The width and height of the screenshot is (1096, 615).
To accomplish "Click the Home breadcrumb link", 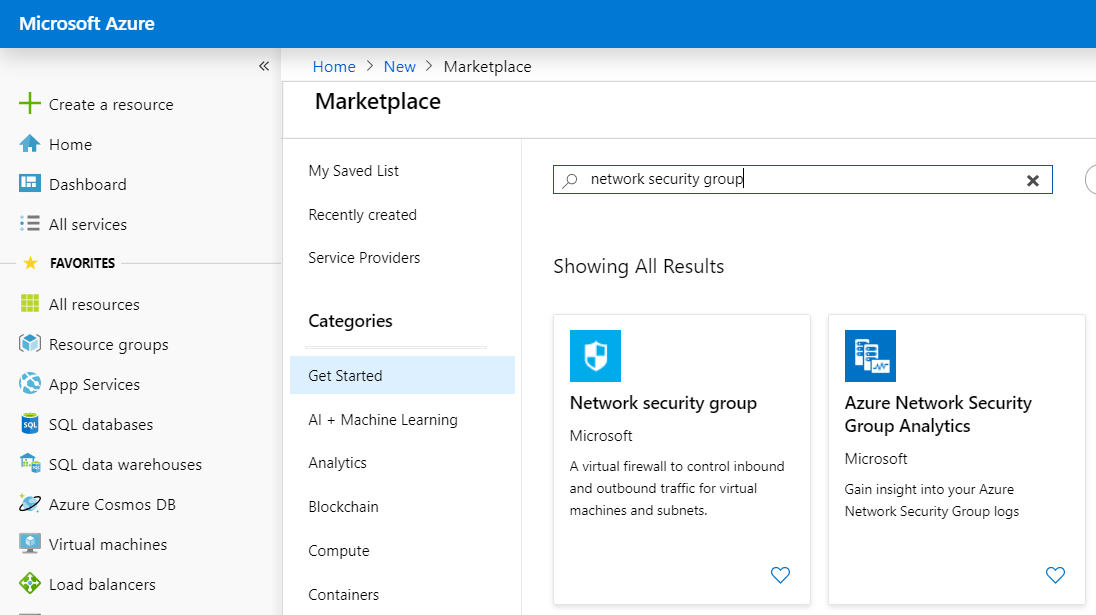I will coord(333,66).
